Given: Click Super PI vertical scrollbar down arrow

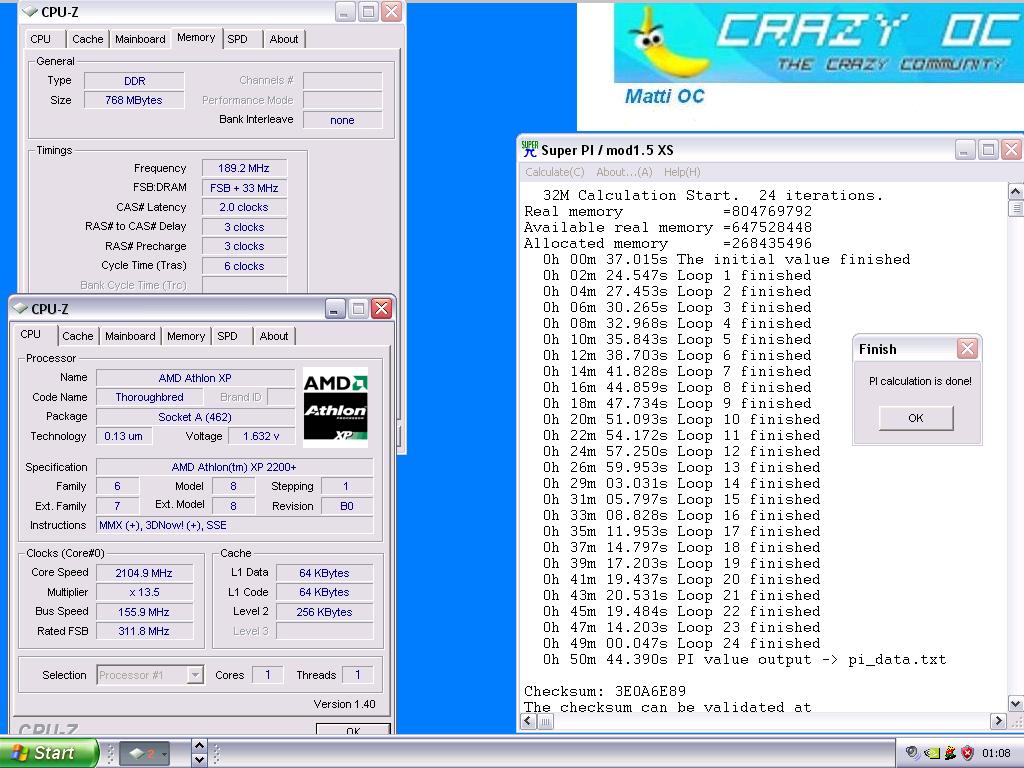Looking at the screenshot, I should click(1016, 703).
